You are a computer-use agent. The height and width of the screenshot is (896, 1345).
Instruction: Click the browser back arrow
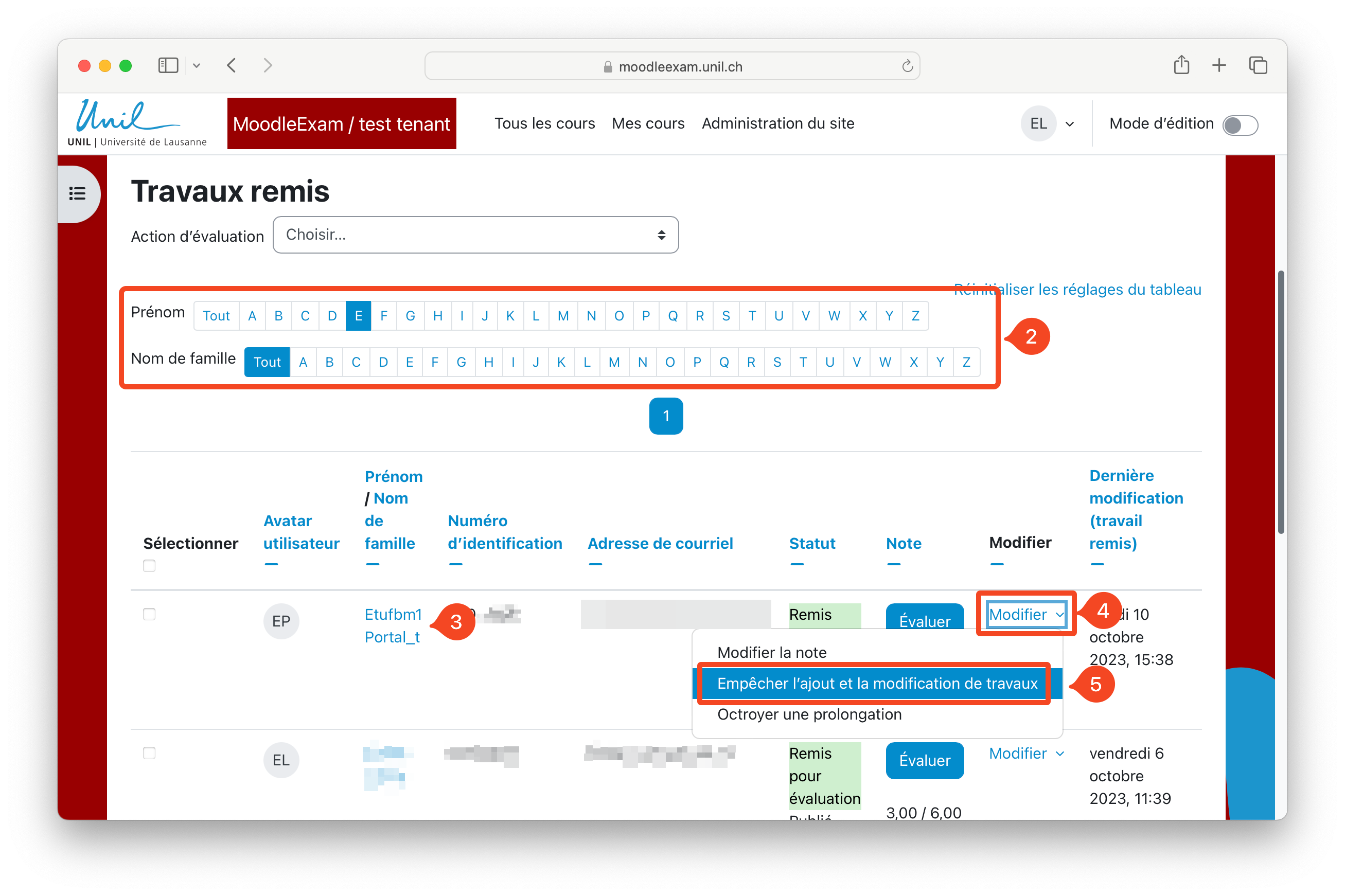[232, 66]
